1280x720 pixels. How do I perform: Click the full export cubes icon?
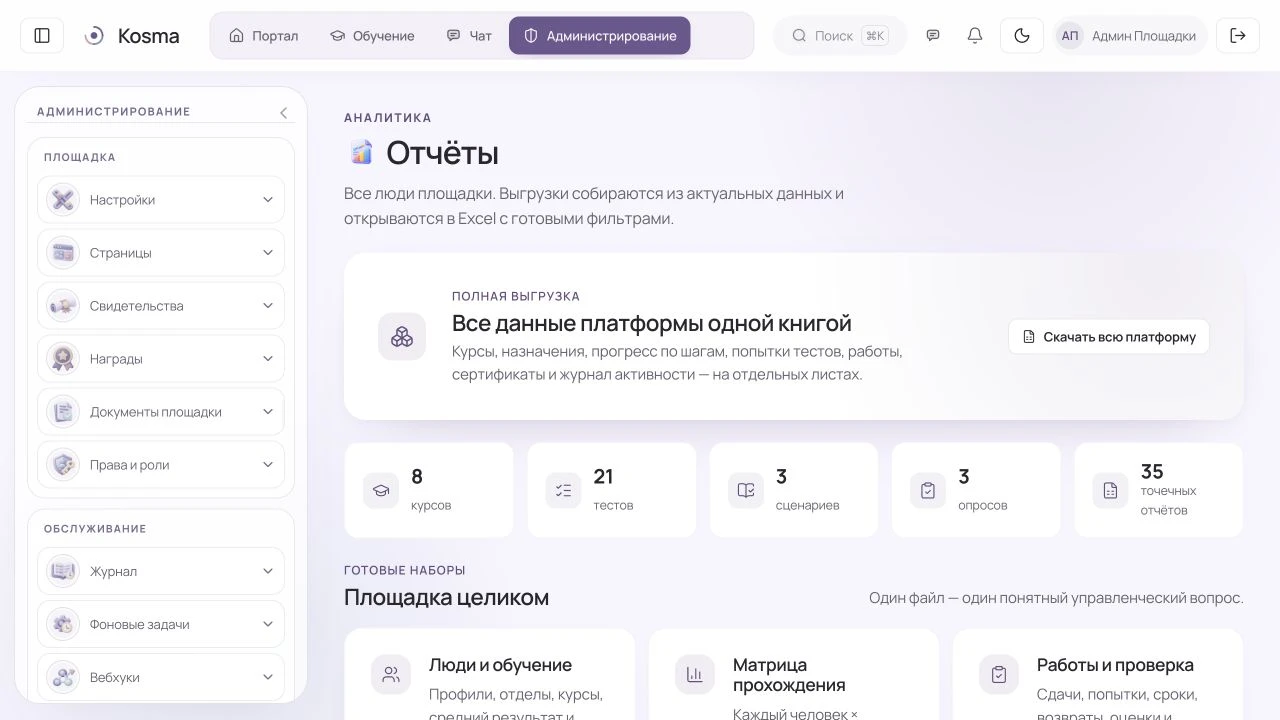(402, 337)
